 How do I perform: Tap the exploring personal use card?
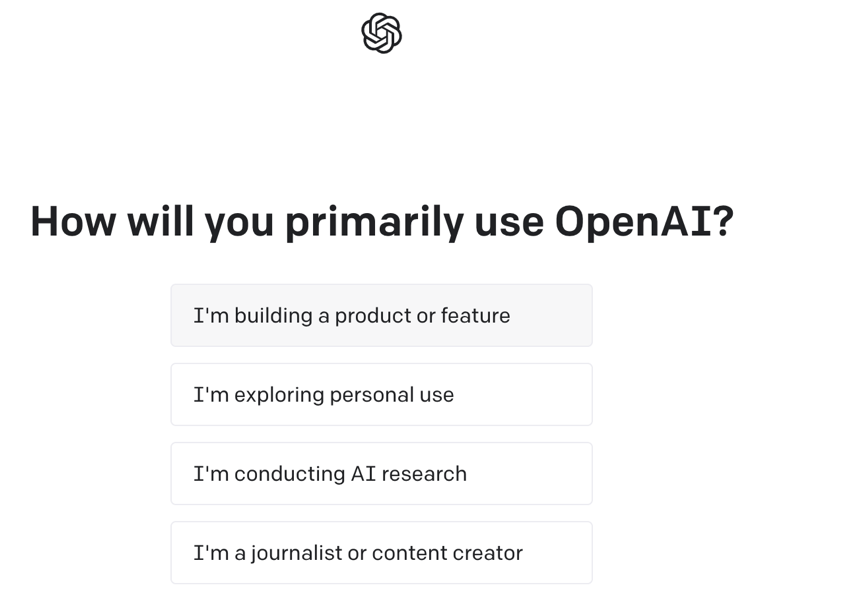(x=381, y=394)
